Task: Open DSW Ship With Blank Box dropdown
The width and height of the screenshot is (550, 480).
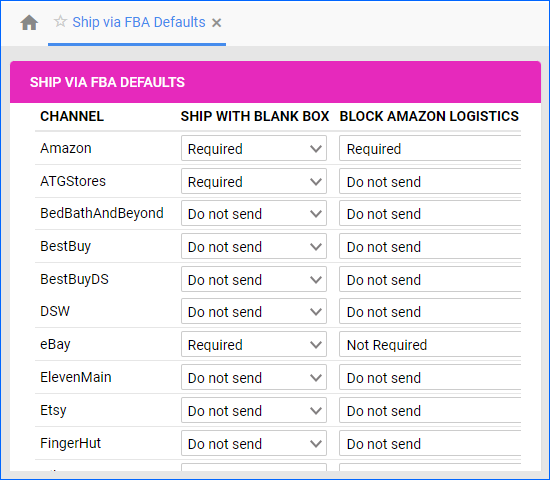Action: [254, 311]
